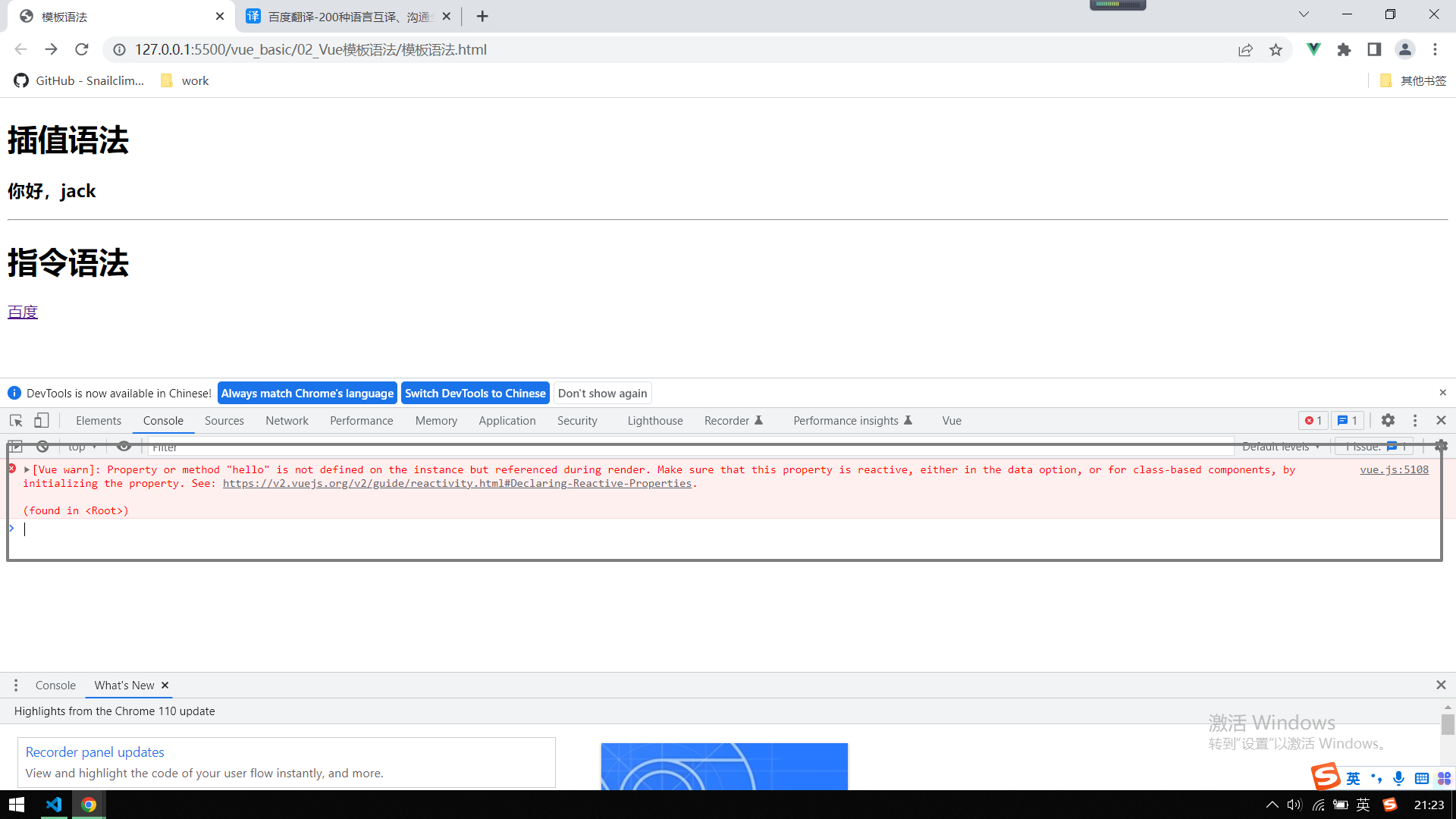
Task: Click the blue issues count badge
Action: (x=1348, y=420)
